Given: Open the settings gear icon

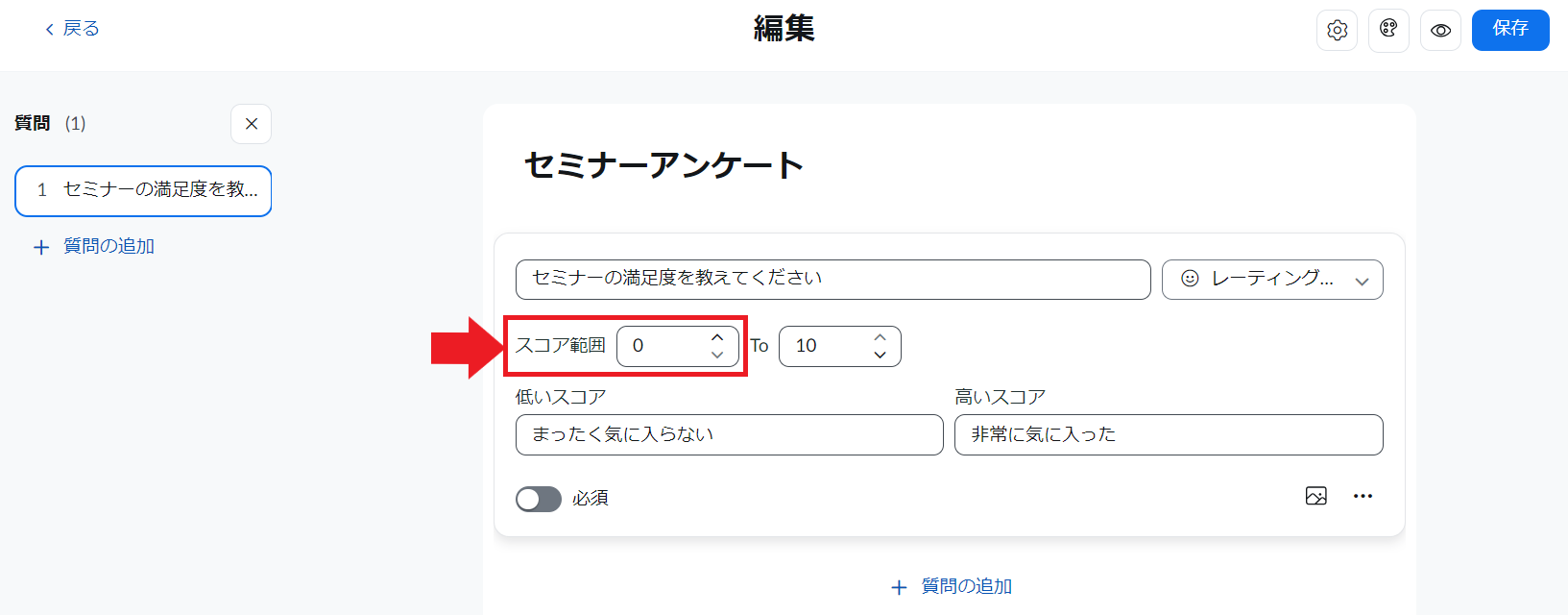Looking at the screenshot, I should (x=1337, y=31).
